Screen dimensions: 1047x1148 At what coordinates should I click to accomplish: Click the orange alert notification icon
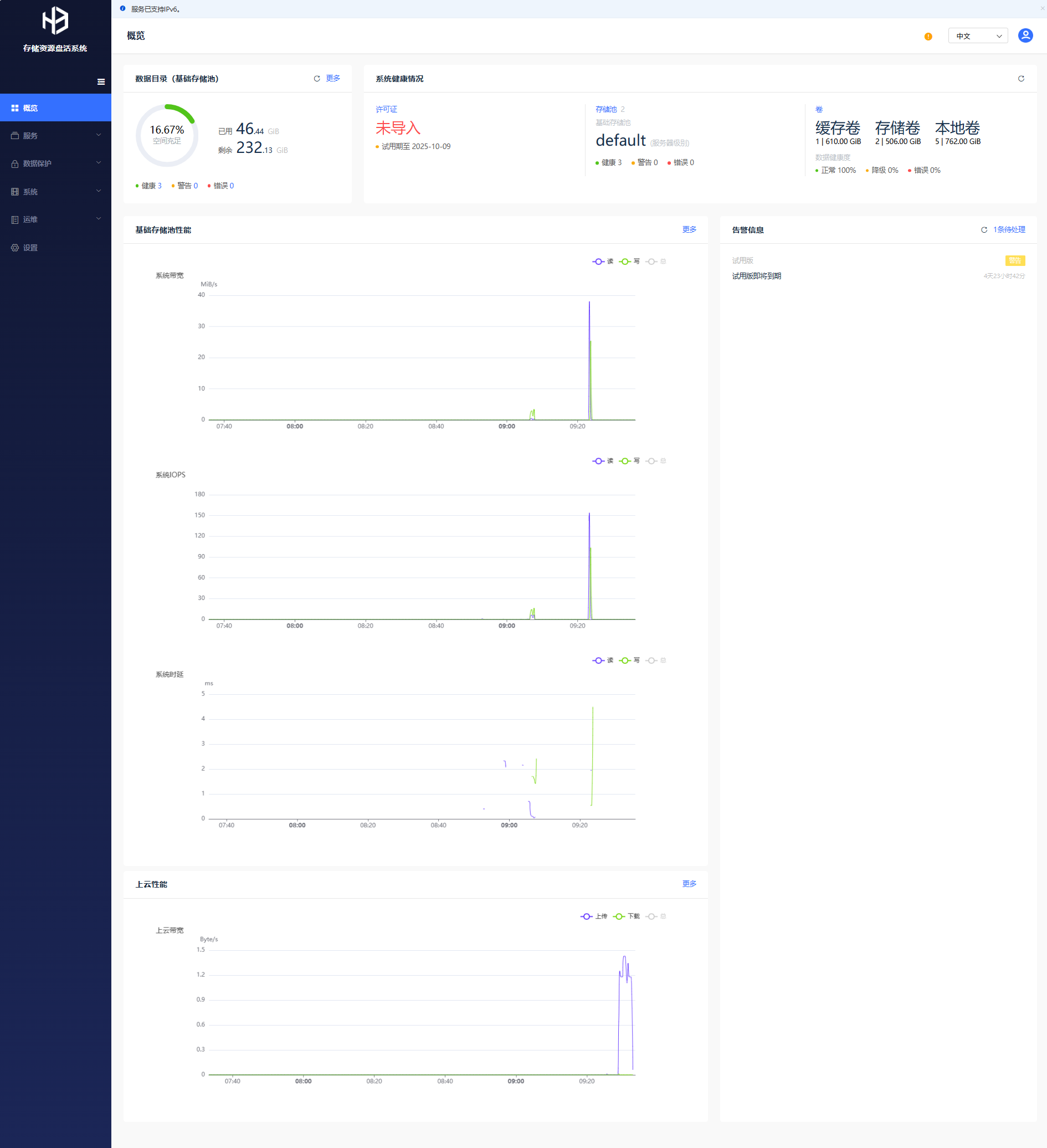tap(928, 37)
